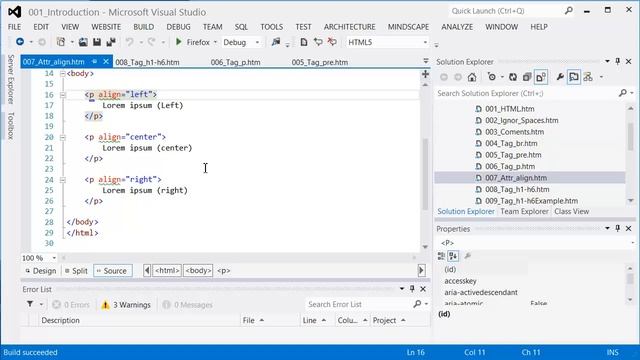This screenshot has width=640, height=360.
Task: Click the Find in Files toolbar icon
Action: point(276,42)
